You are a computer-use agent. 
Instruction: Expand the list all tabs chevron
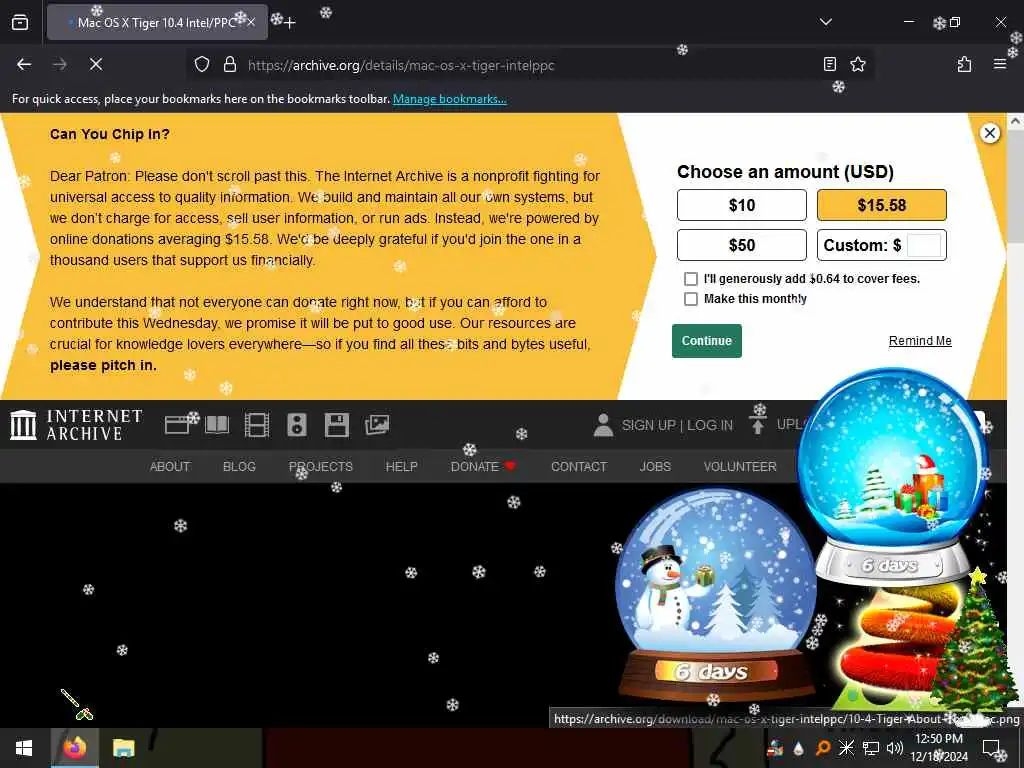click(825, 22)
